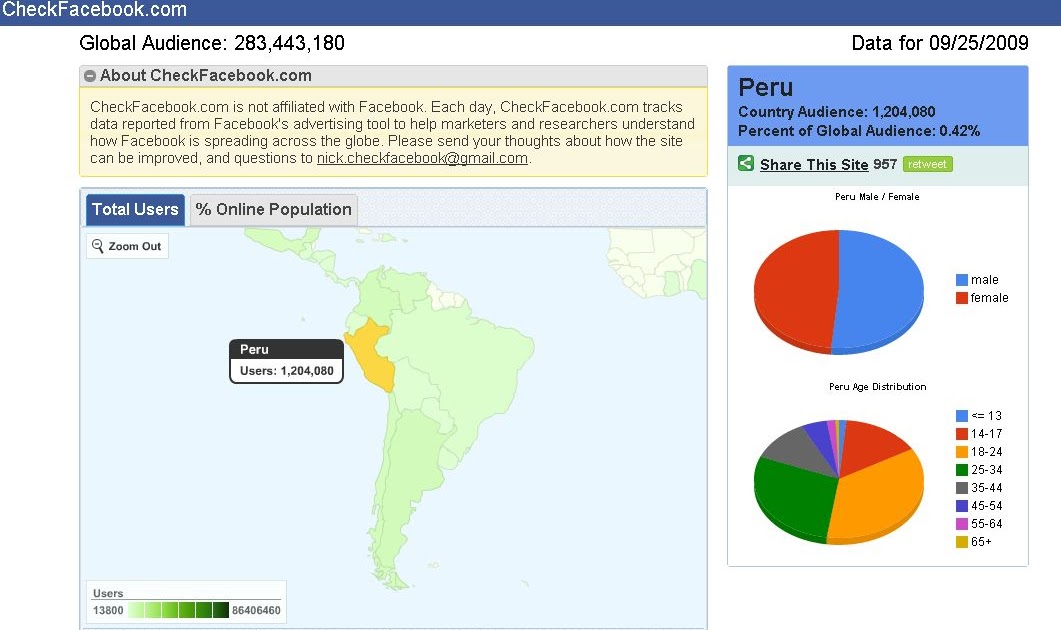The image size is (1061, 630).
Task: Click 'Percent of Global Audience: 0.42%' text
Action: [x=859, y=131]
